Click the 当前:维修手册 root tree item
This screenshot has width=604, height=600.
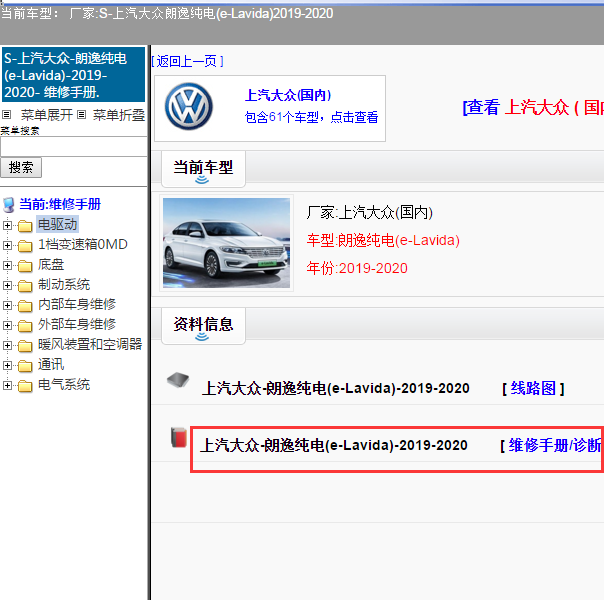pos(60,204)
